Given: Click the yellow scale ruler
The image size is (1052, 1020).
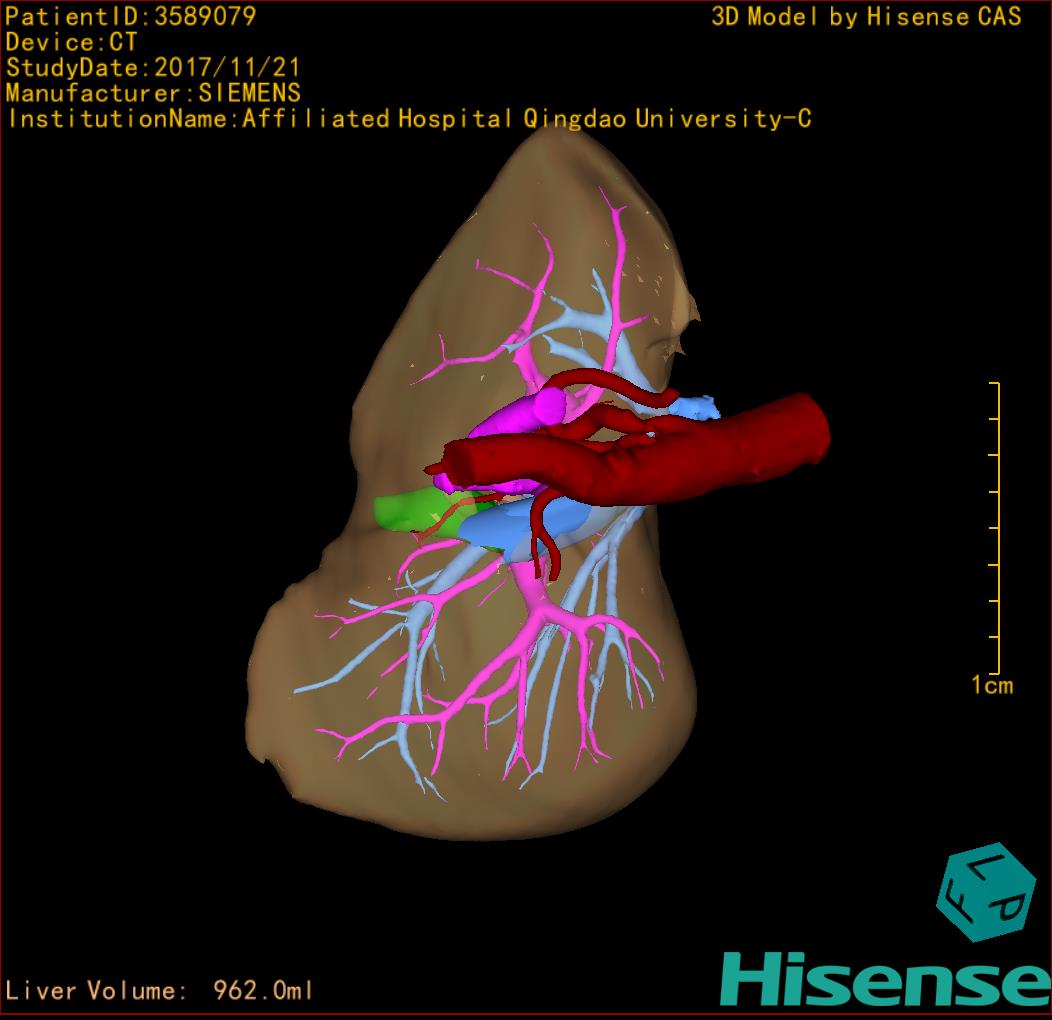Looking at the screenshot, I should pos(994,528).
